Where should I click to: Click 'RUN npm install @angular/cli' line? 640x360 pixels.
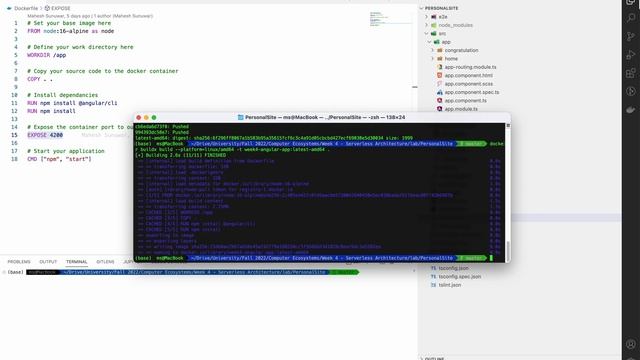coord(72,103)
